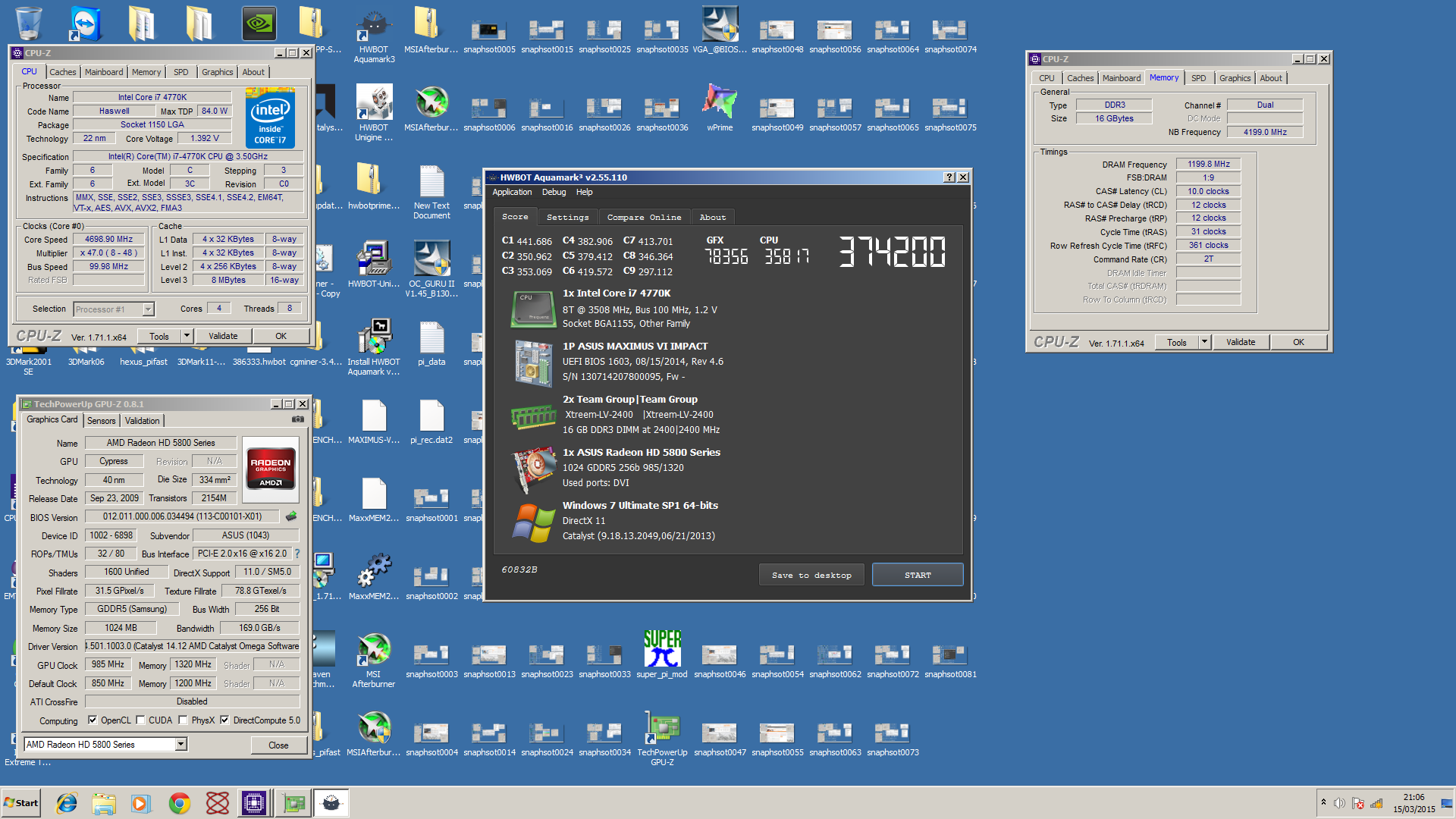The width and height of the screenshot is (1456, 819).
Task: Toggle the OpenCL checkbox in GPU-Z
Action: pyautogui.click(x=93, y=720)
